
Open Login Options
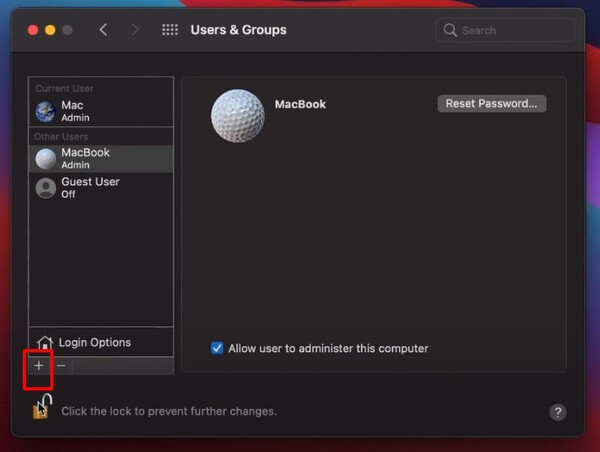[101, 342]
